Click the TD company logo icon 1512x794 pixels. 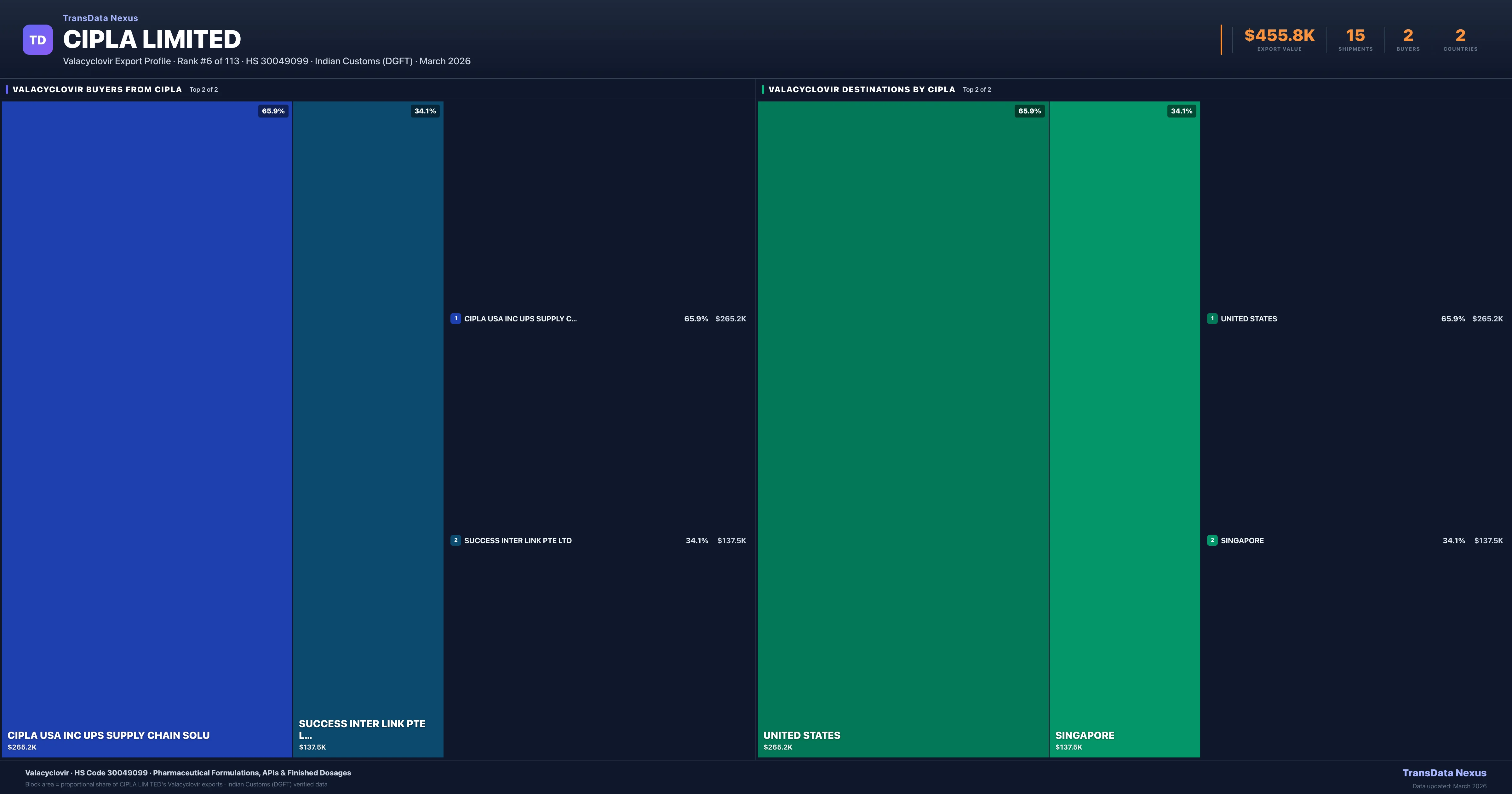[37, 39]
